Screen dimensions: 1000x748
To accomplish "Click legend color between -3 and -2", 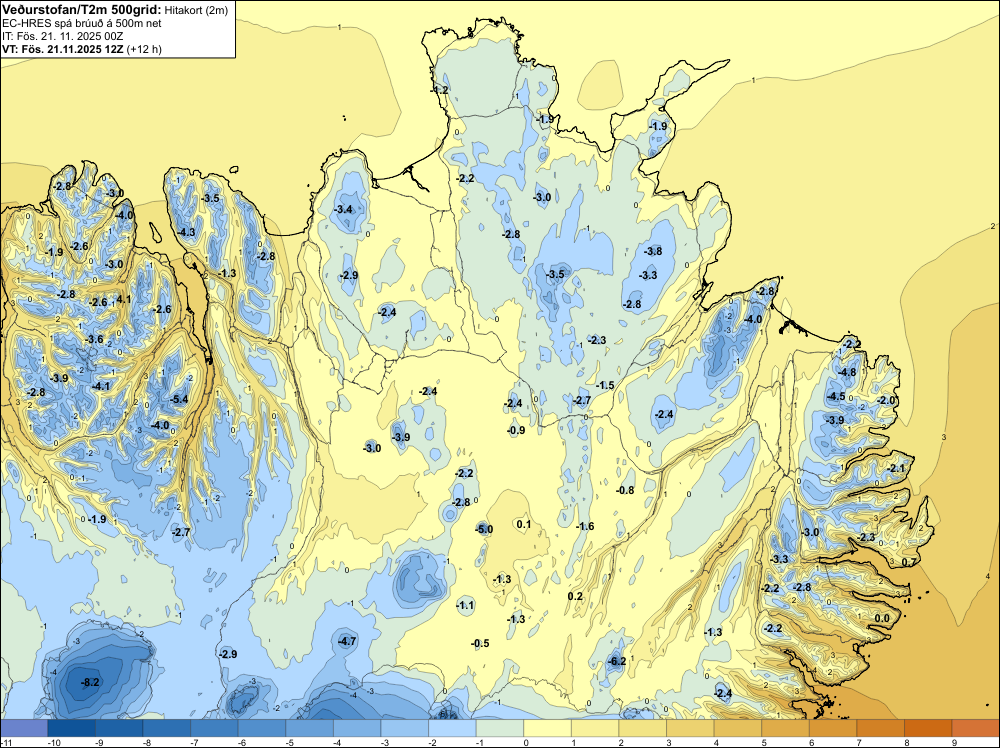I will pos(405,728).
